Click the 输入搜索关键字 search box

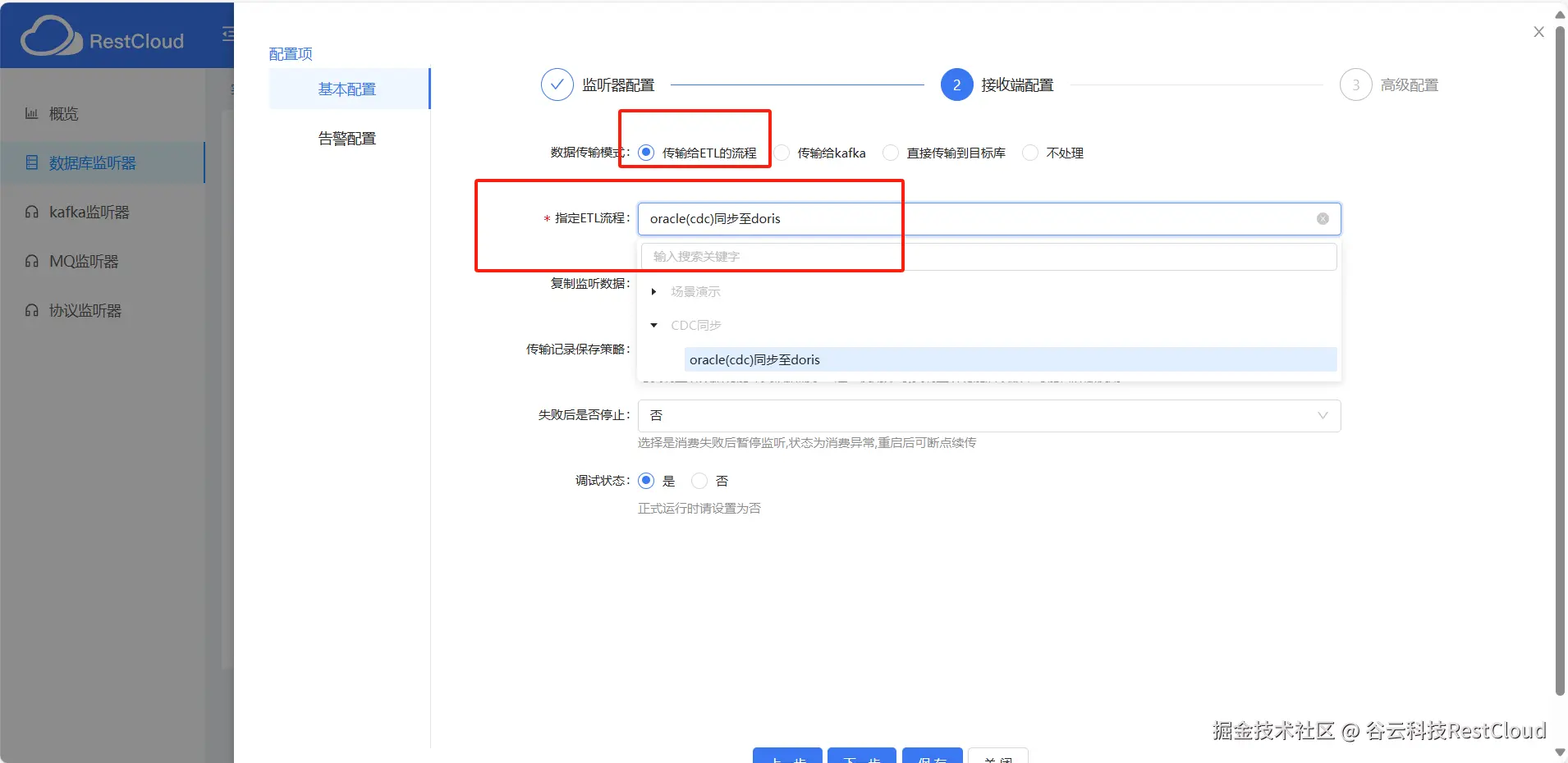pyautogui.click(x=989, y=256)
